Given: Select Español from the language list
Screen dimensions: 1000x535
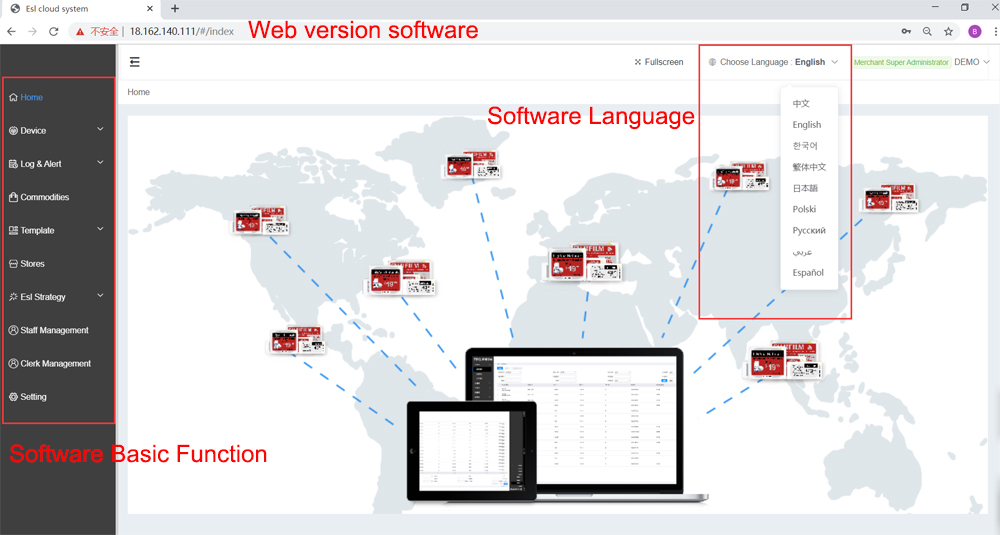Looking at the screenshot, I should (x=808, y=273).
